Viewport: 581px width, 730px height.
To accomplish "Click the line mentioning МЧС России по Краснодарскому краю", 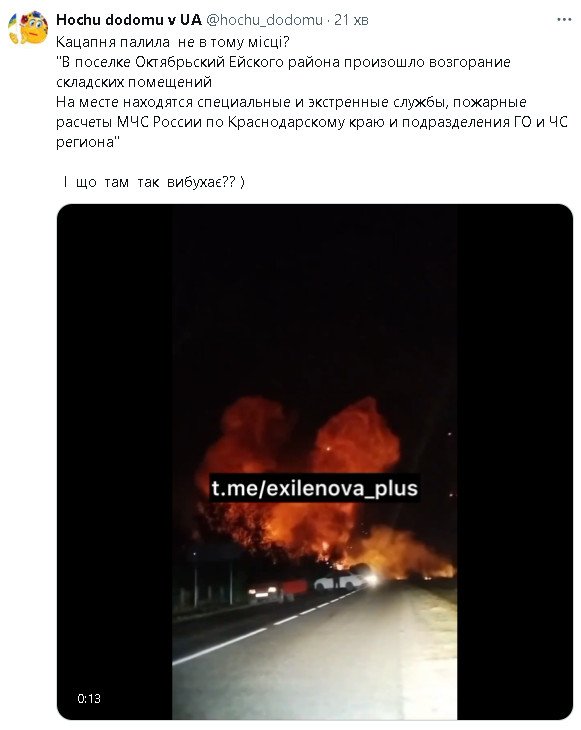I will (x=312, y=122).
